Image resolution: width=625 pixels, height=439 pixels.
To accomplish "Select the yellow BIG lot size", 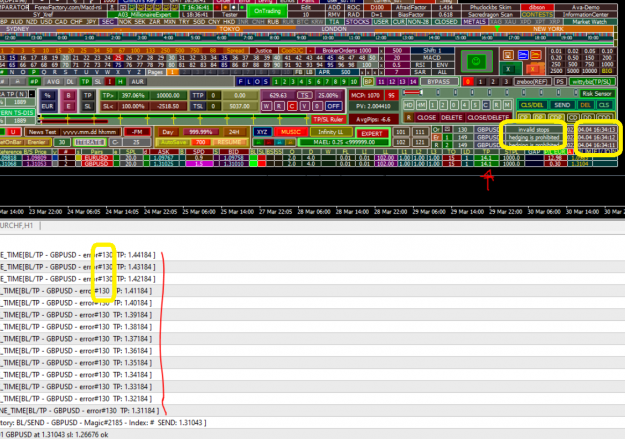I will click(607, 71).
